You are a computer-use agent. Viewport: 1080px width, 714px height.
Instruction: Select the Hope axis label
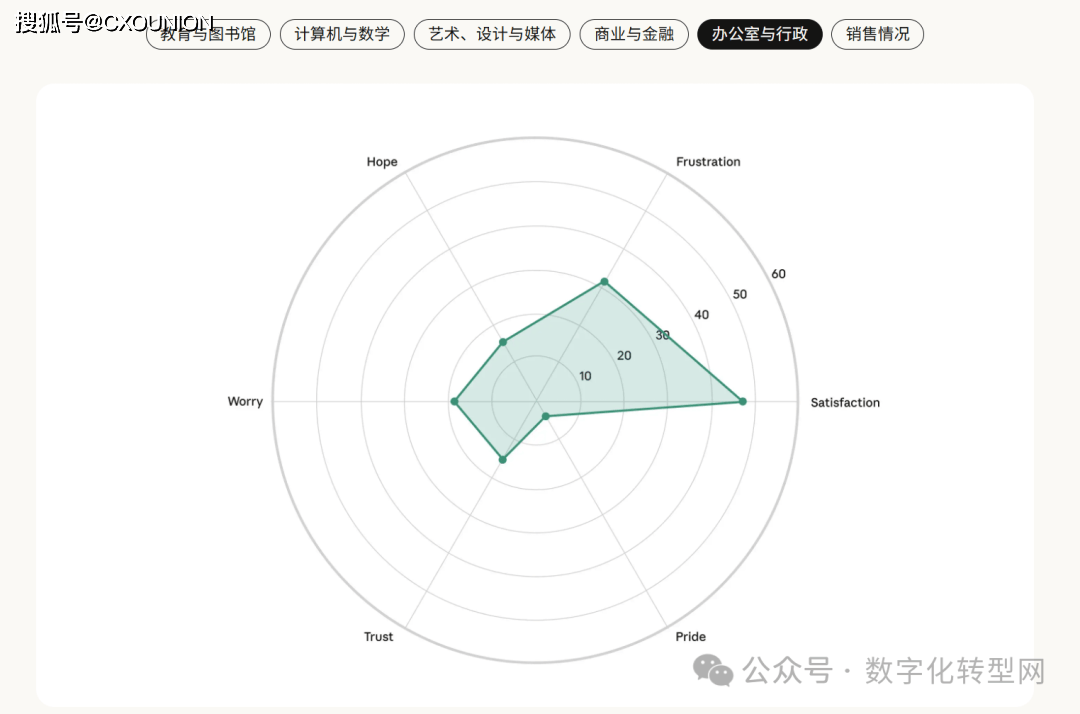click(382, 161)
